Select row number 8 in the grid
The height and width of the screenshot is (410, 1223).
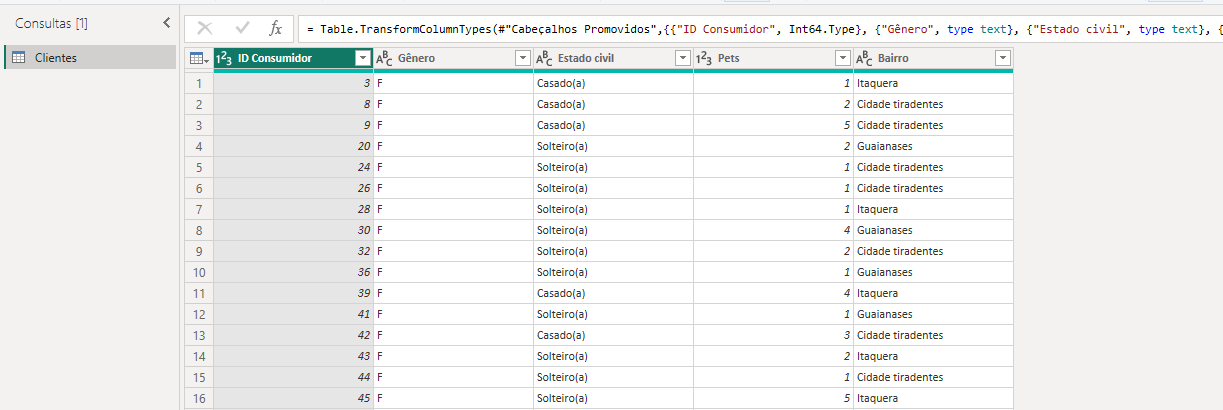coord(198,230)
